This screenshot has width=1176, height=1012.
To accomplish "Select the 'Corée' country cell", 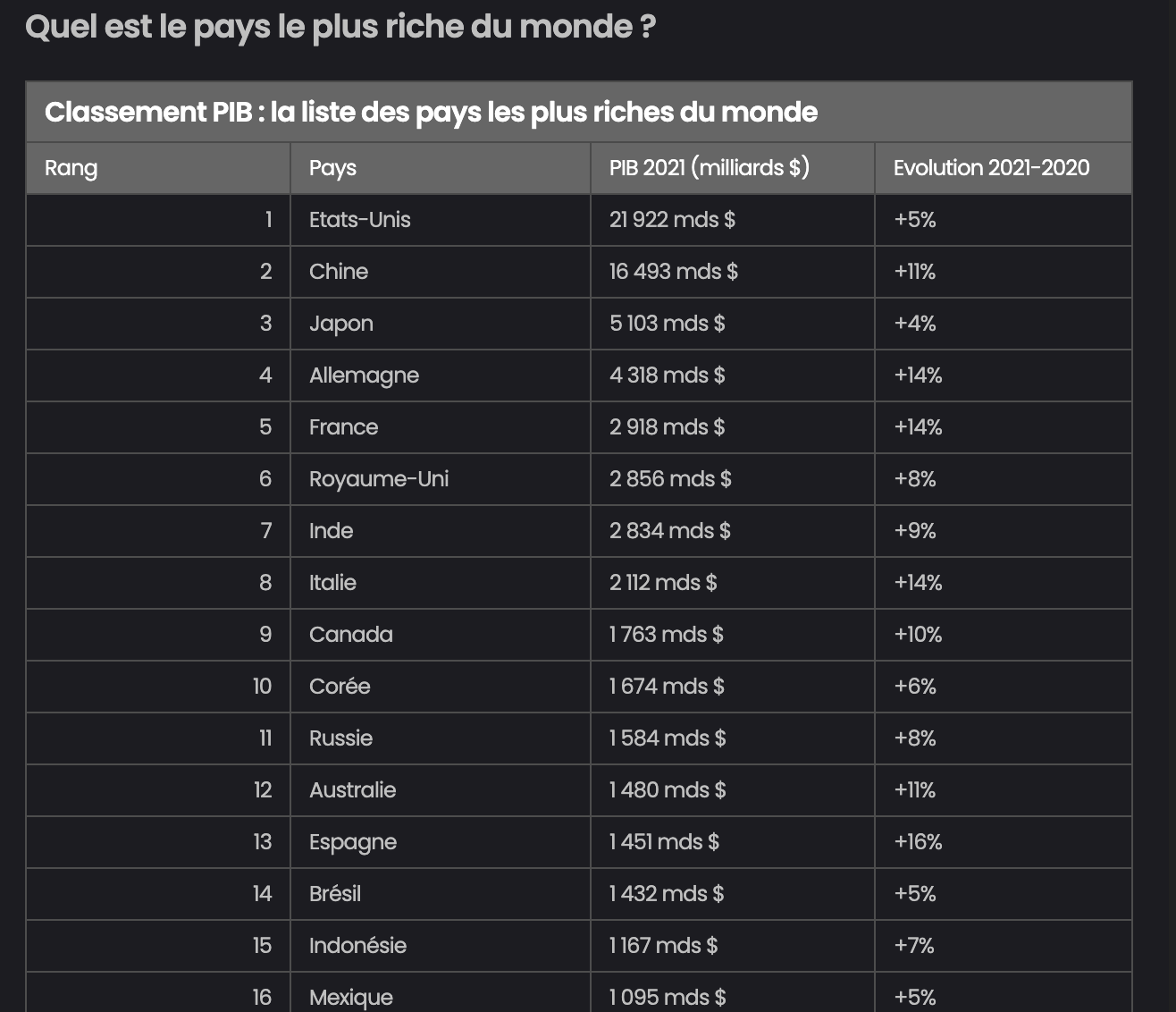I will point(340,687).
